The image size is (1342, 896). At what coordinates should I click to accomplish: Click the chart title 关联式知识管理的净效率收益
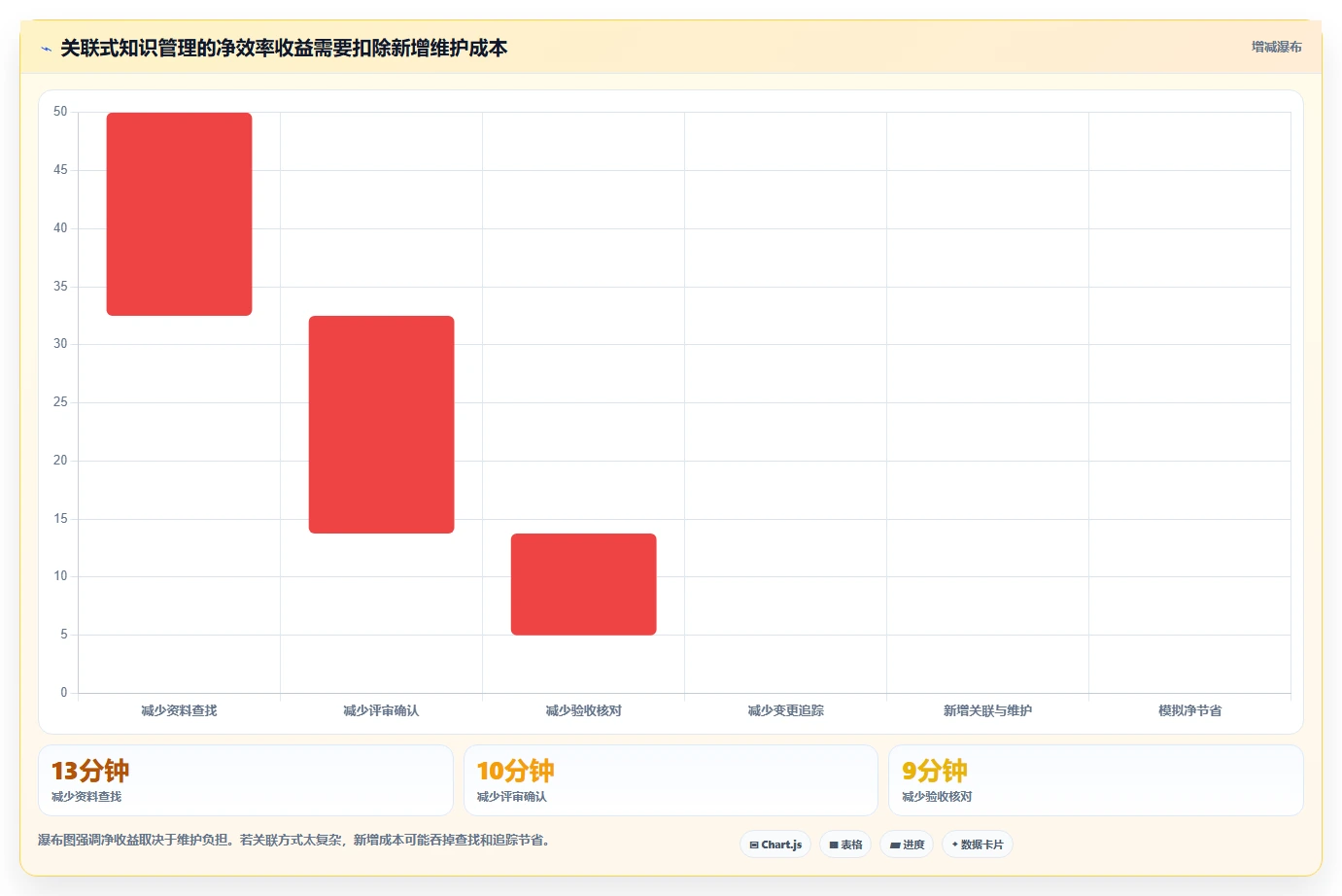click(x=284, y=48)
